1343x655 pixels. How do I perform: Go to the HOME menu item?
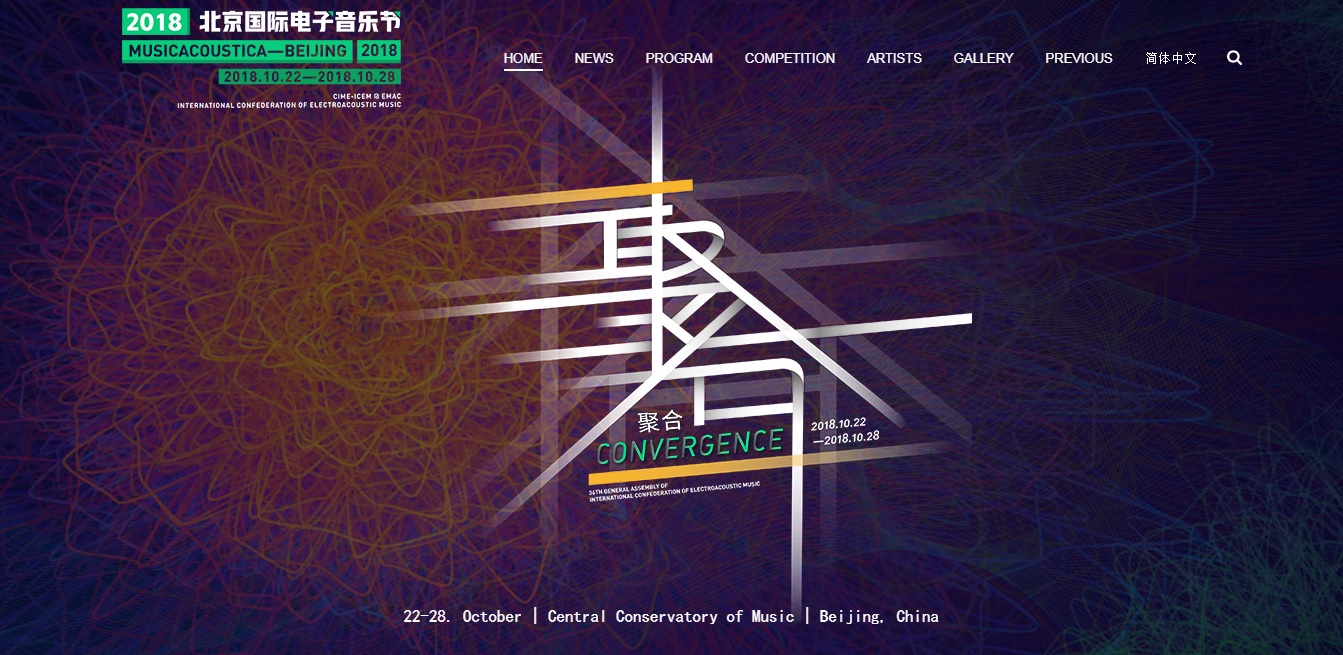pyautogui.click(x=523, y=58)
